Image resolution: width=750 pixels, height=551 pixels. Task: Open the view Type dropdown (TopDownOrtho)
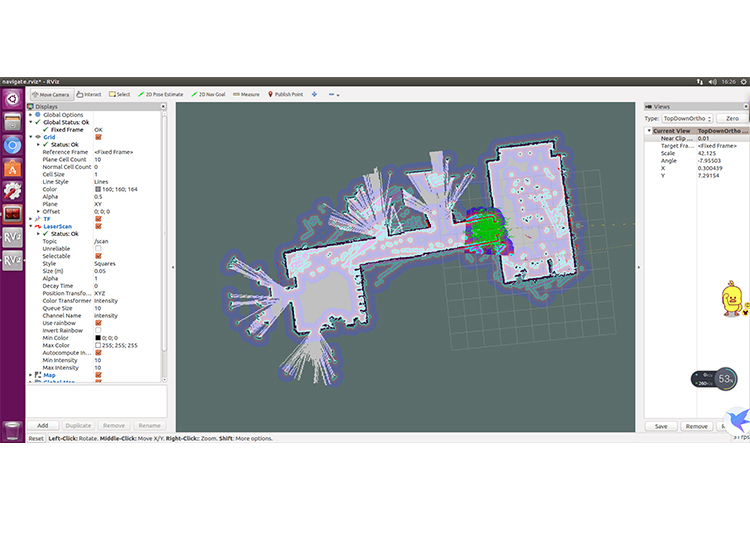tap(686, 117)
